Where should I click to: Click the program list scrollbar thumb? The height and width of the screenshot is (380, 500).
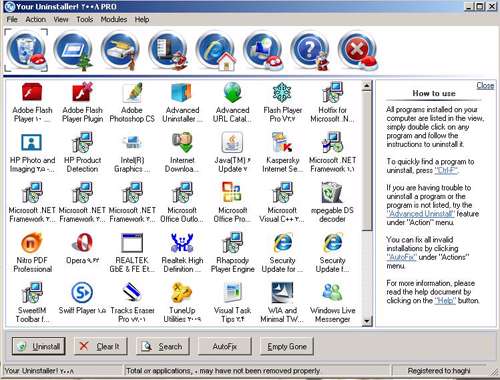(367, 161)
